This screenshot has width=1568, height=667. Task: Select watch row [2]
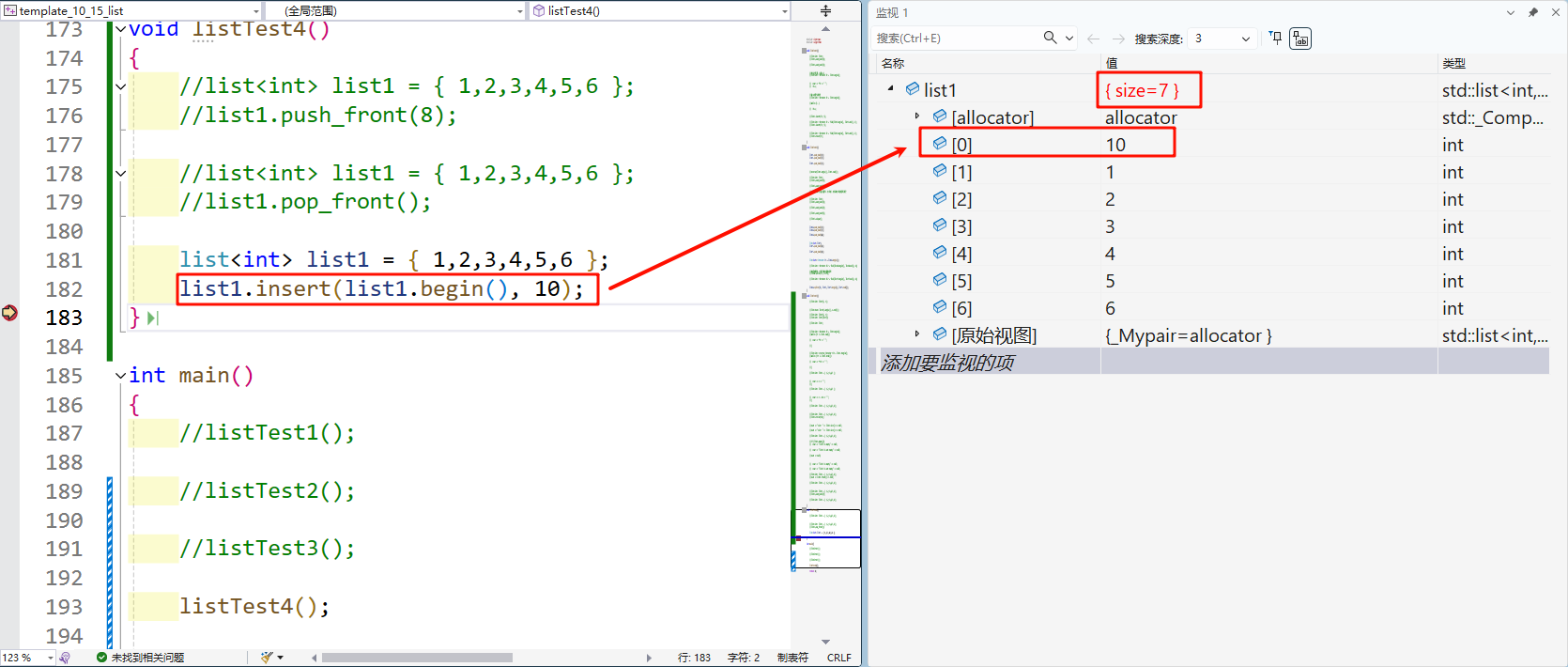pos(1211,199)
